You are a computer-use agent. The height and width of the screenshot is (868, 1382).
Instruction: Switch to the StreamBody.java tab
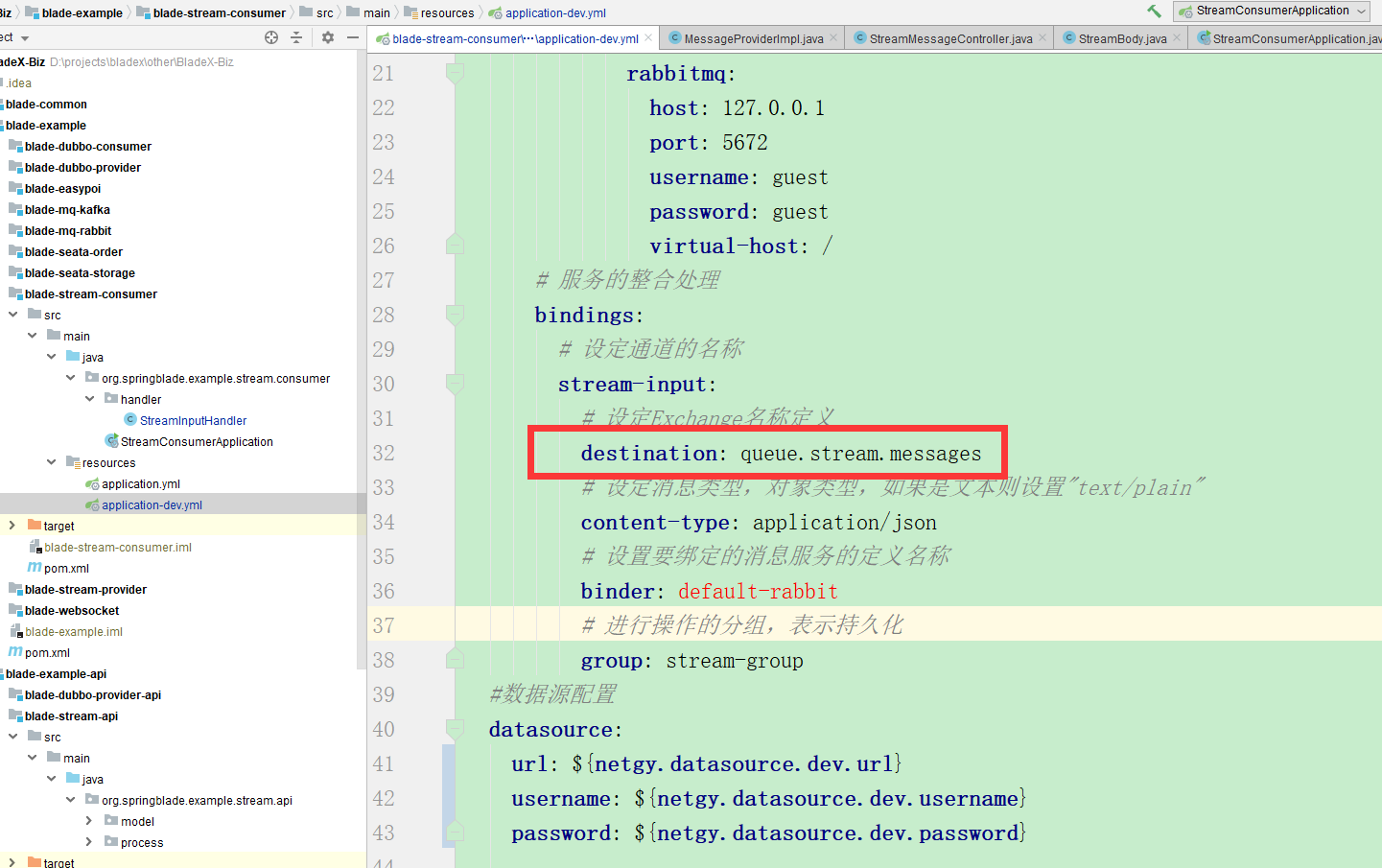1122,38
